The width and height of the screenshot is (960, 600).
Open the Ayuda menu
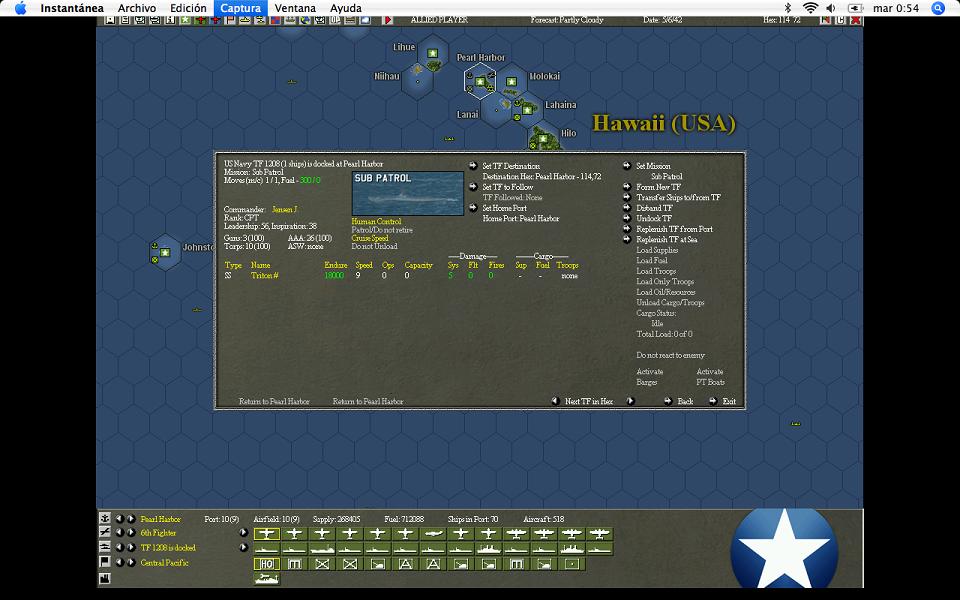(x=345, y=8)
